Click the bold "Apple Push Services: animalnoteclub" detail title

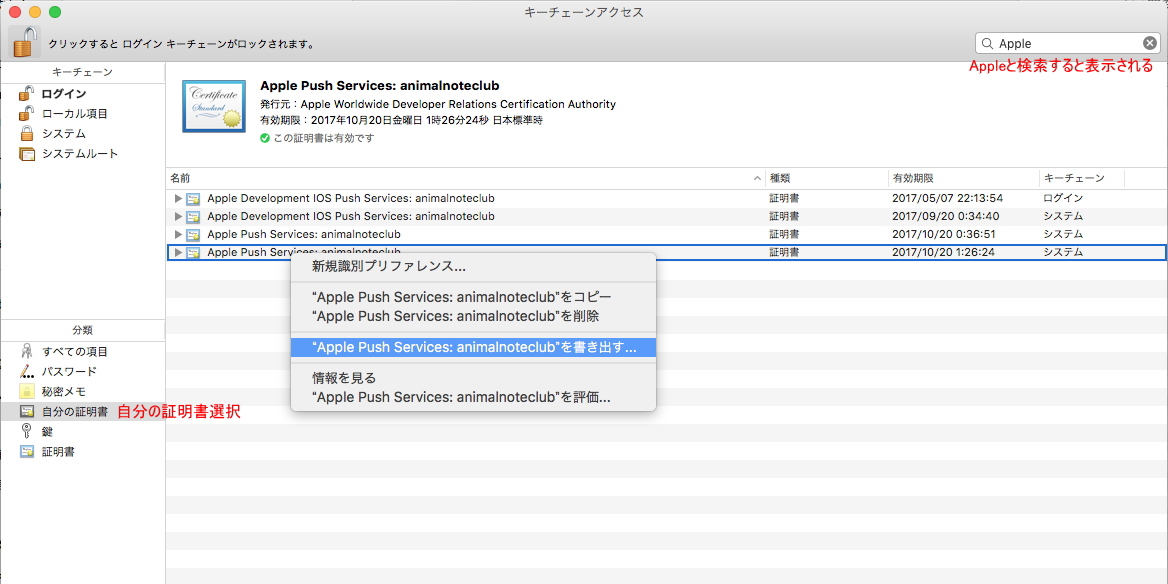380,85
